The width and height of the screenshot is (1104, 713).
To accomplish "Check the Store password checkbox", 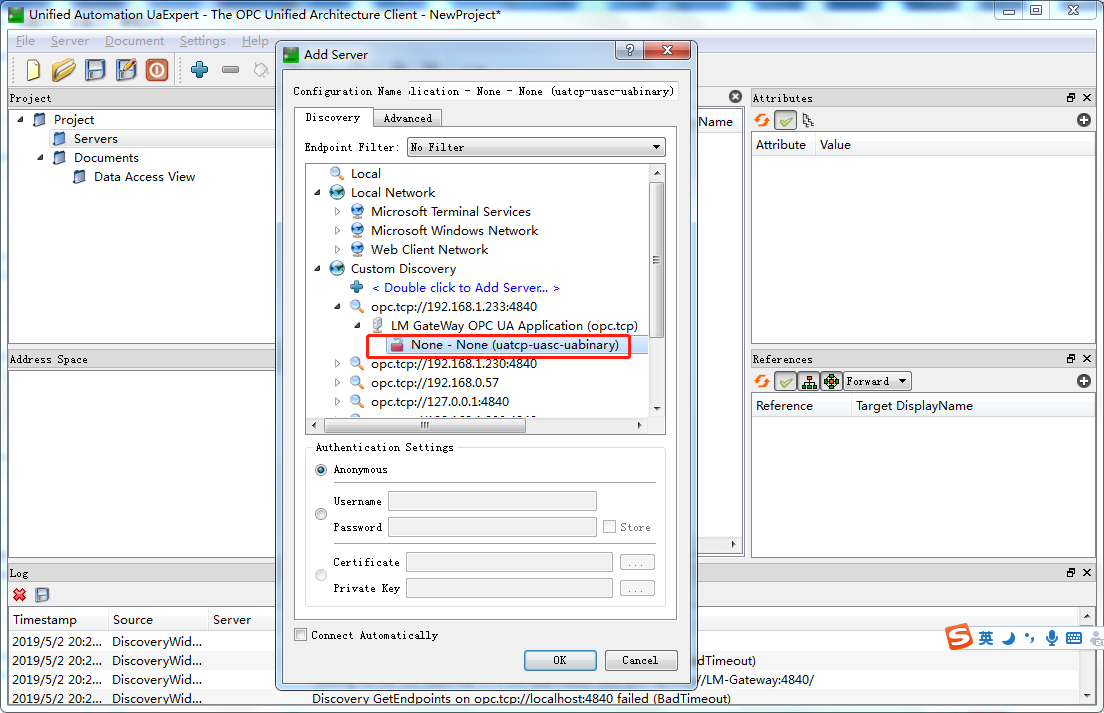I will pyautogui.click(x=610, y=526).
